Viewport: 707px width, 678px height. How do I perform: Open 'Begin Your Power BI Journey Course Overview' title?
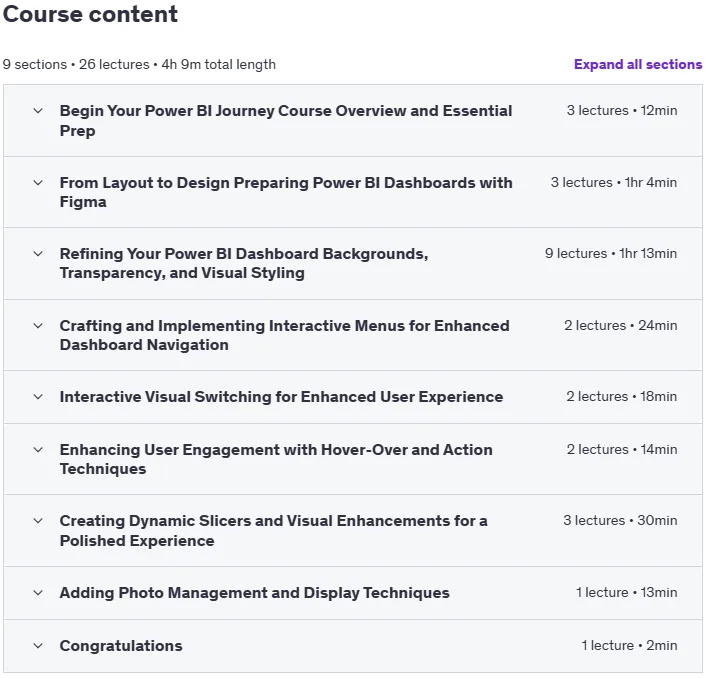tap(286, 121)
